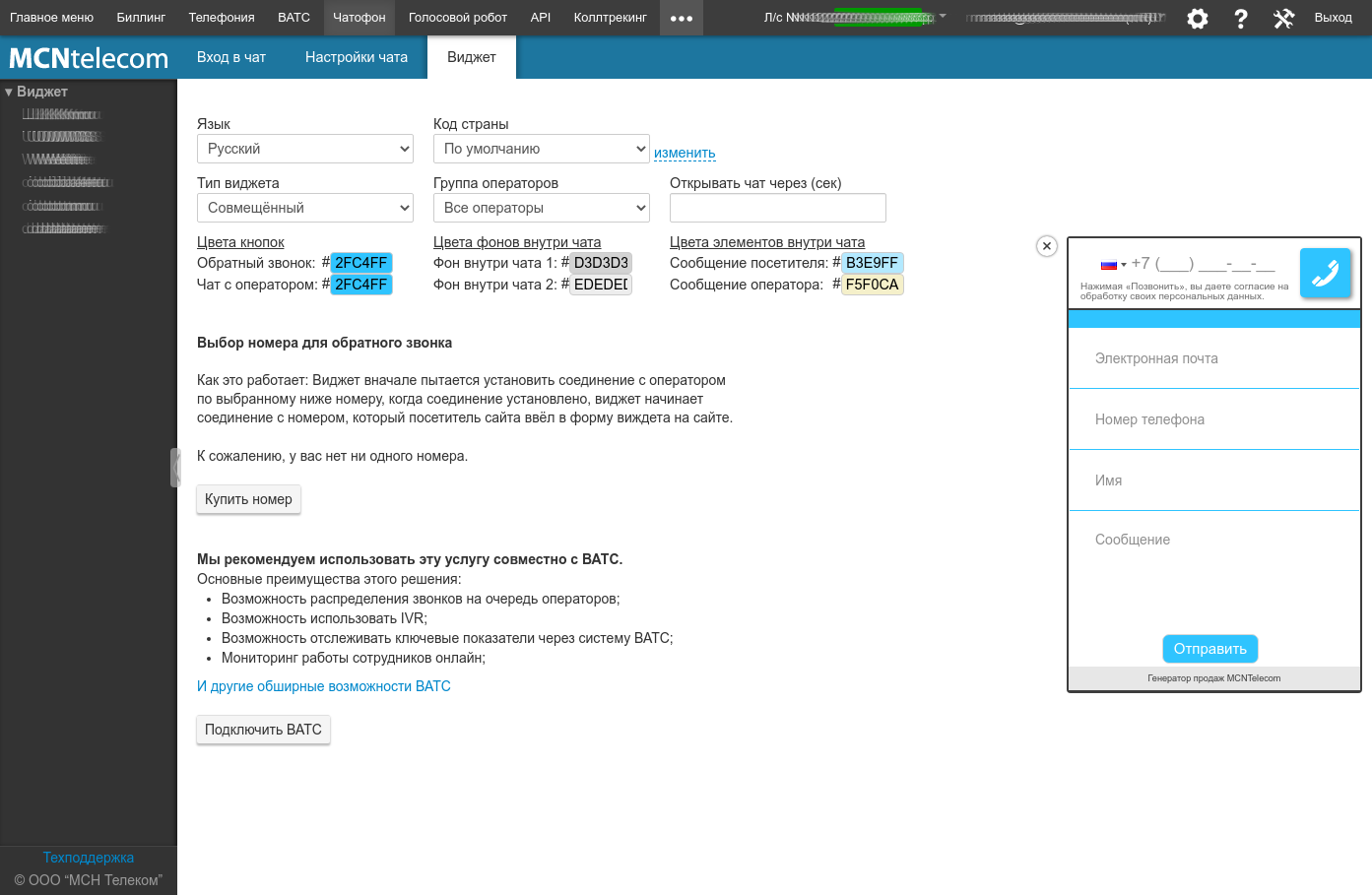Open the account Л/с dropdown arrow

click(x=943, y=16)
